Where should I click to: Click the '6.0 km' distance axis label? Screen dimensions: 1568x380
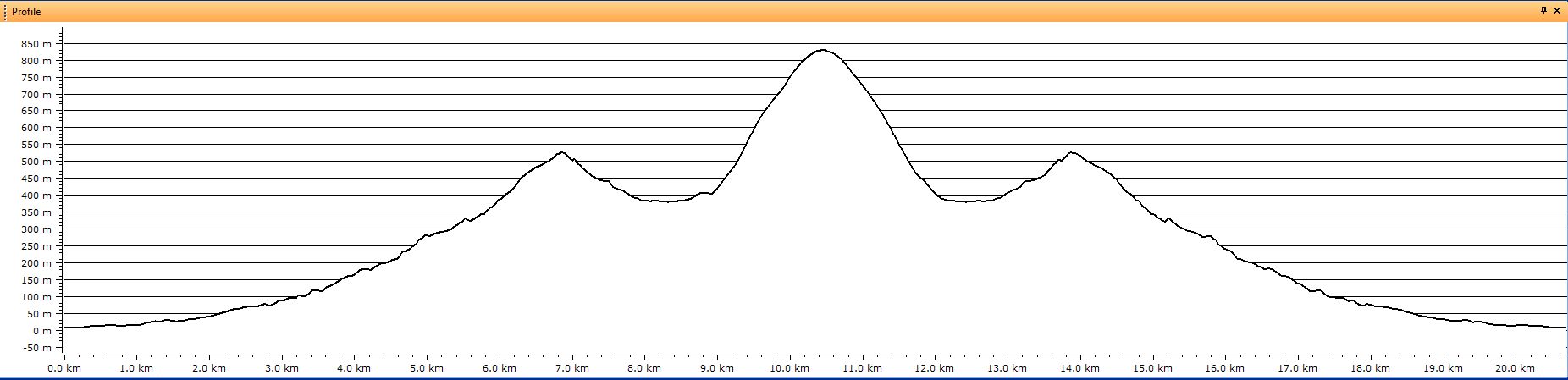pos(500,369)
